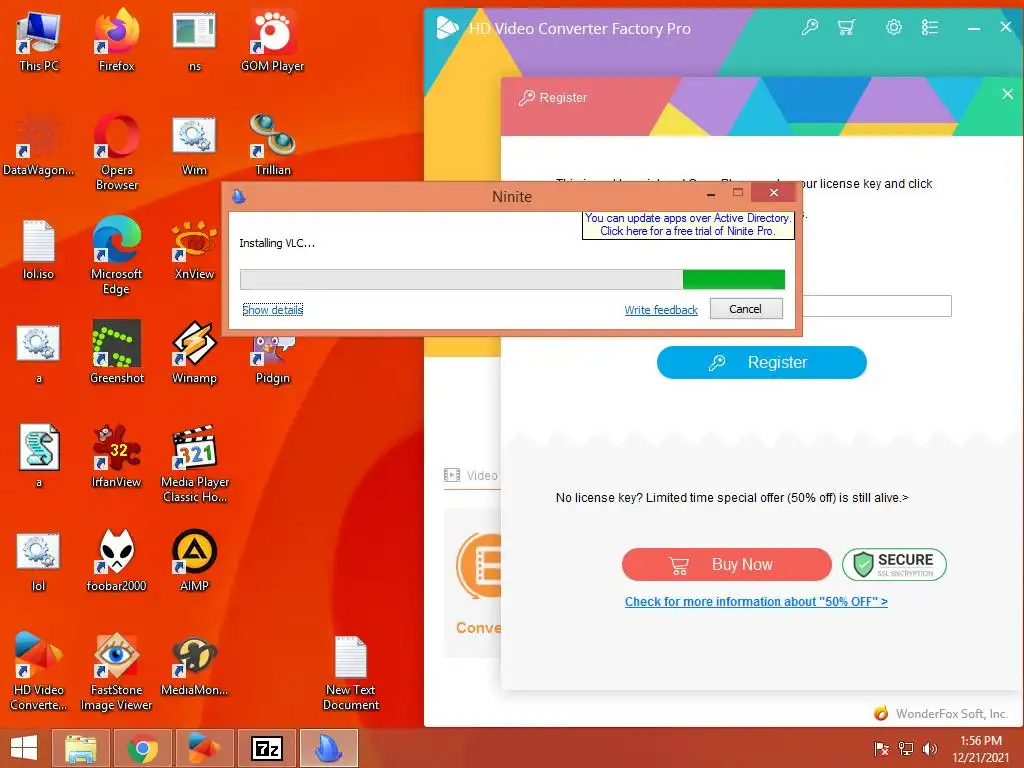Minimize the Ninite window

711,194
